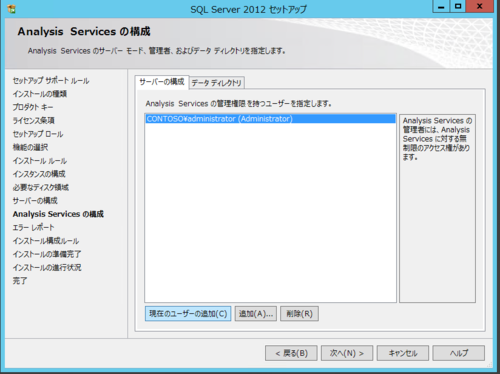
Task: Click インスタンスの構成 step in sidebar
Action: click(x=39, y=174)
